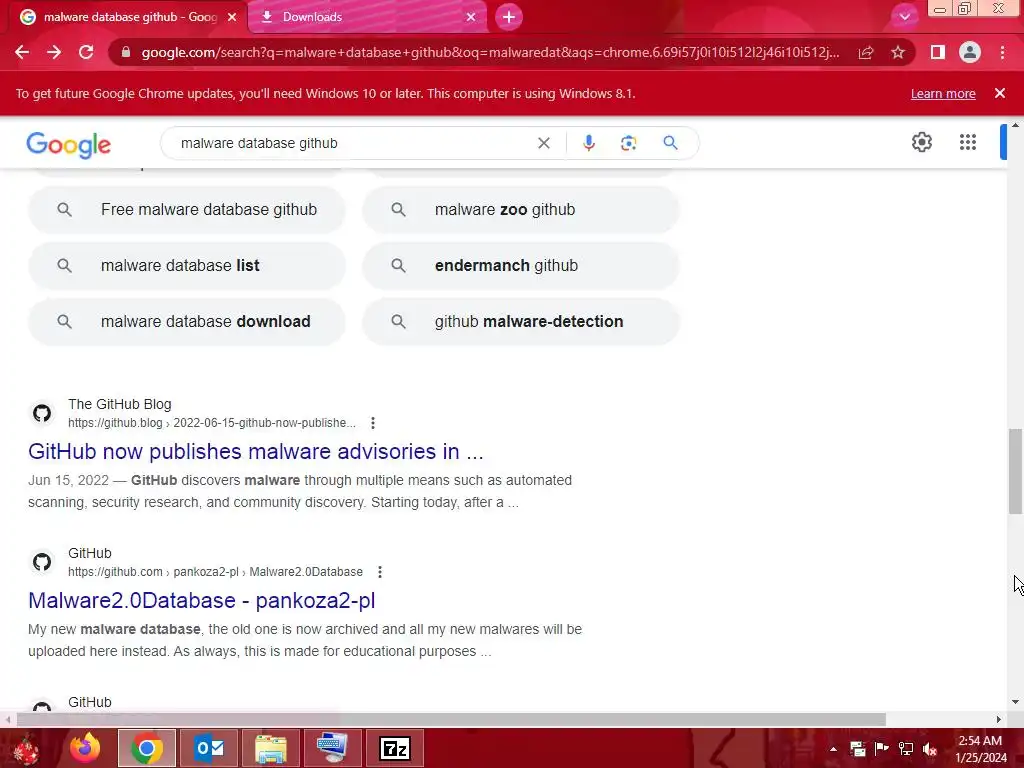Submit search with magnifier icon
Image resolution: width=1024 pixels, height=768 pixels.
[670, 143]
